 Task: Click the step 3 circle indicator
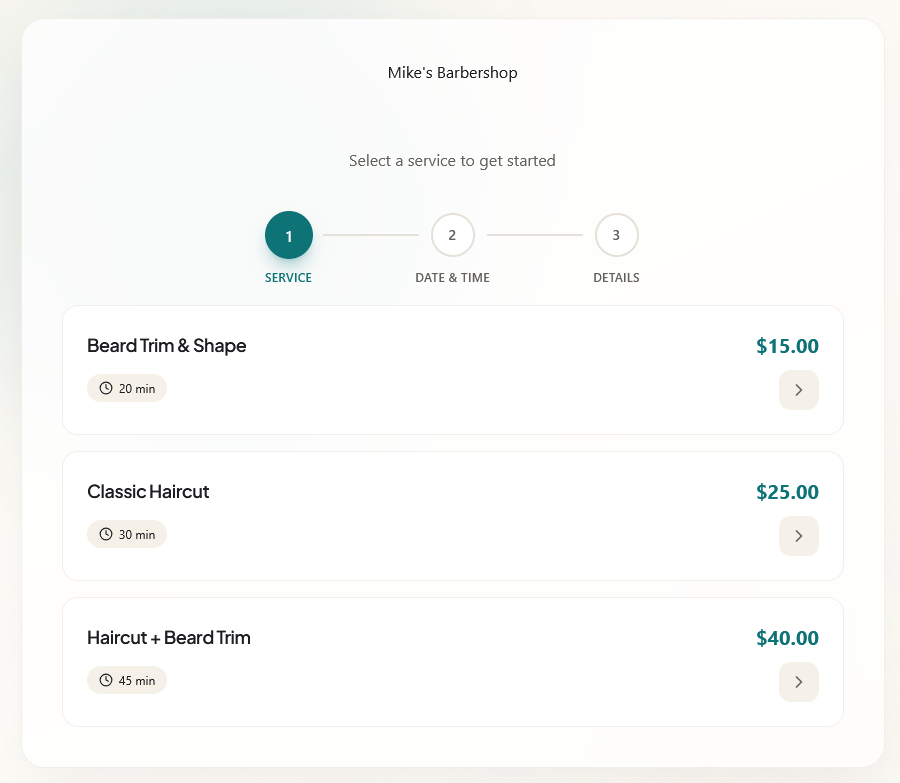616,235
